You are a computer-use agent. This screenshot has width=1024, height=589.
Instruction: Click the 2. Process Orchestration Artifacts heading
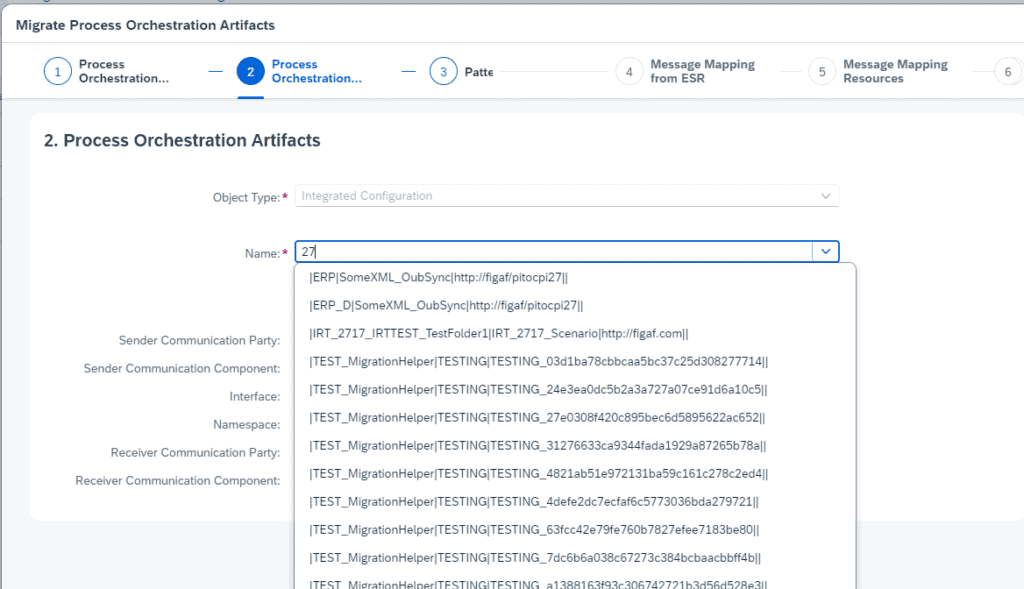[x=182, y=140]
